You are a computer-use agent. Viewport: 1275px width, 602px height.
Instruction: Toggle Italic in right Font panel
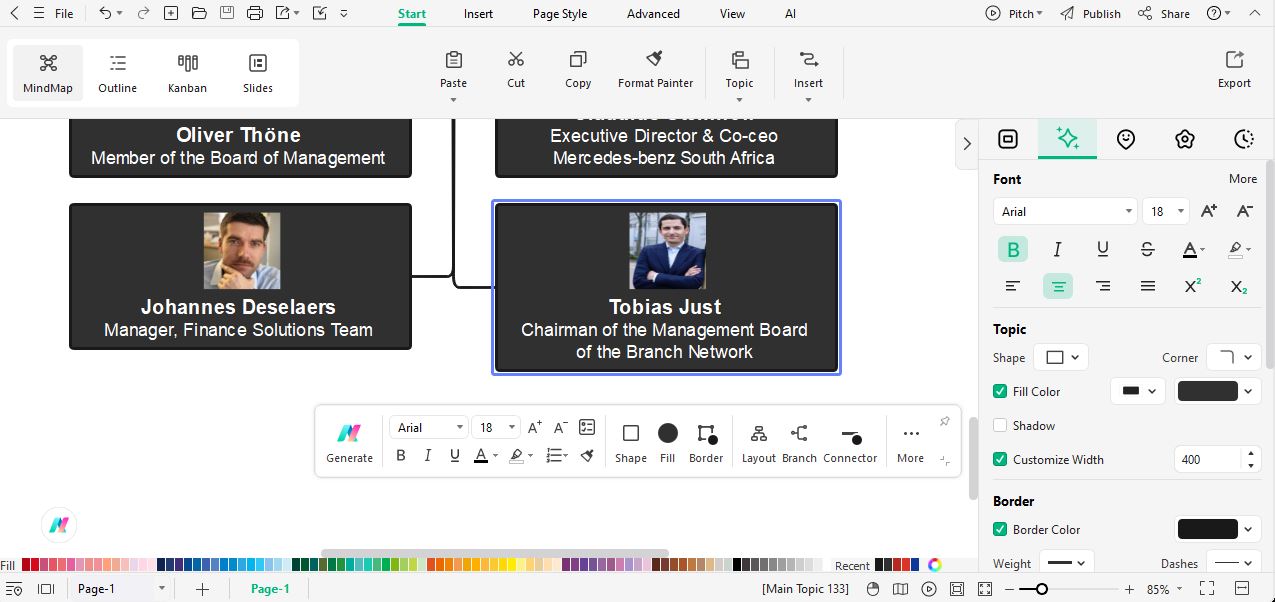[x=1057, y=249]
